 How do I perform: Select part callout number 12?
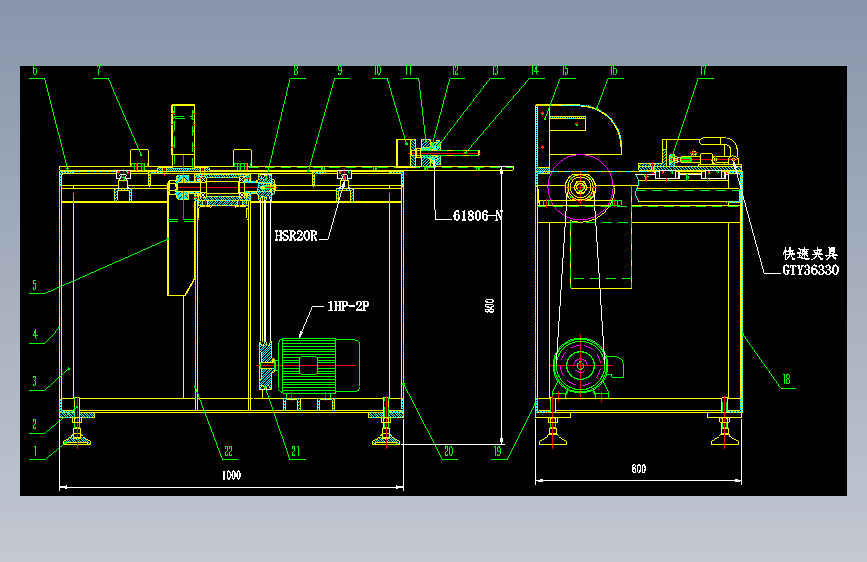coord(455,70)
